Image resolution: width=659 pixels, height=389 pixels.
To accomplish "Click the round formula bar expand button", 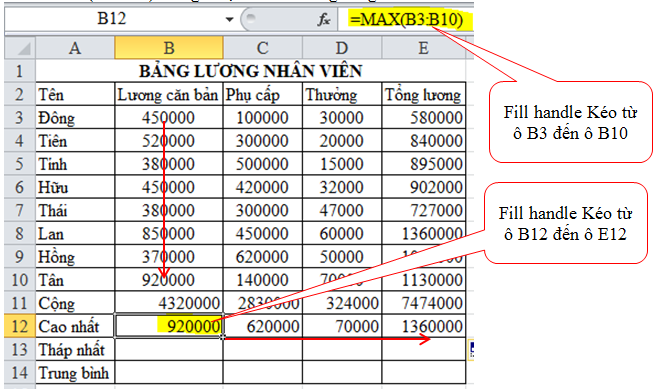I will click(250, 18).
